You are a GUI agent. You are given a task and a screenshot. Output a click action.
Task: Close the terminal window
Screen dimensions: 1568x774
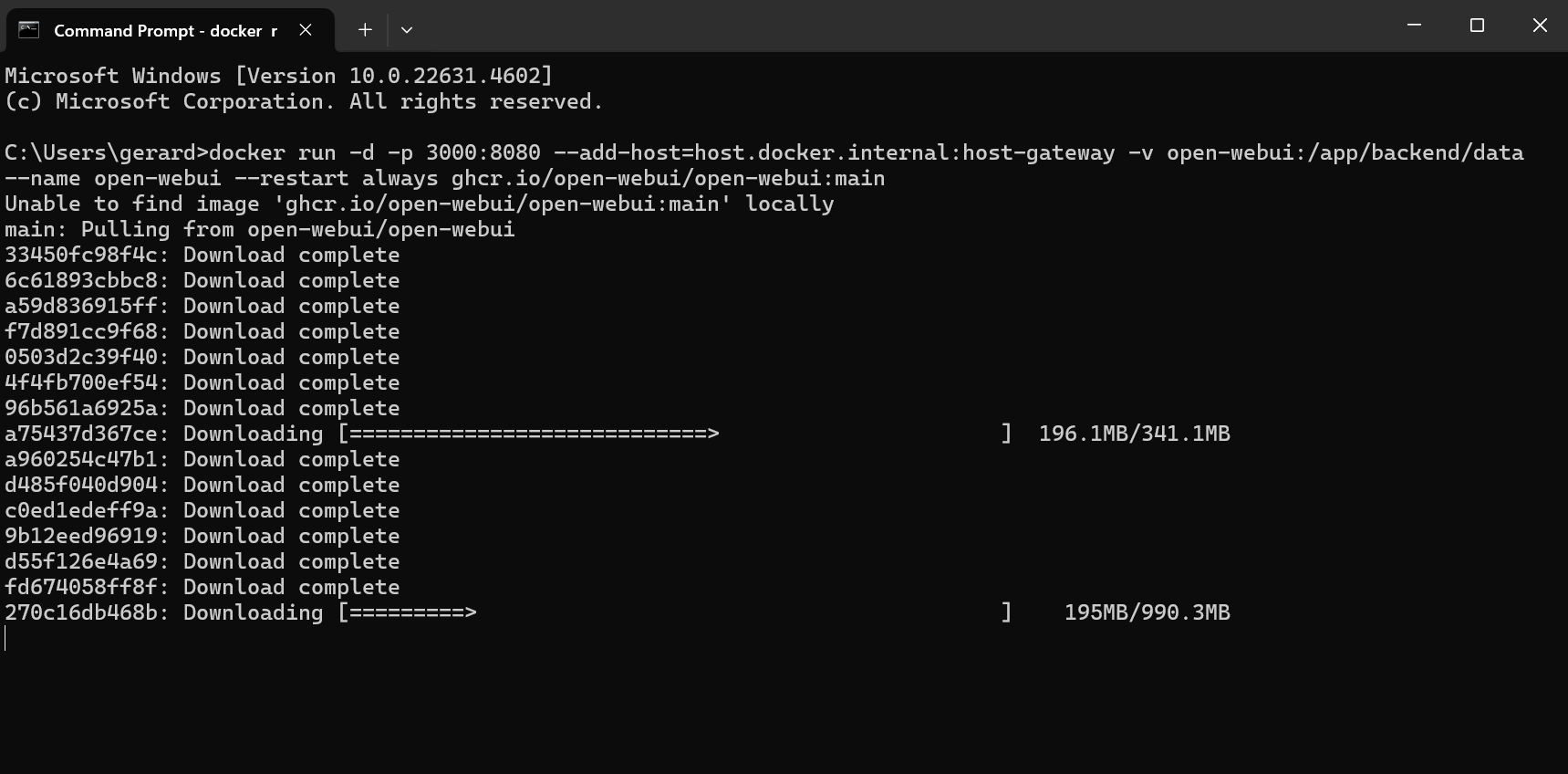coord(1540,26)
